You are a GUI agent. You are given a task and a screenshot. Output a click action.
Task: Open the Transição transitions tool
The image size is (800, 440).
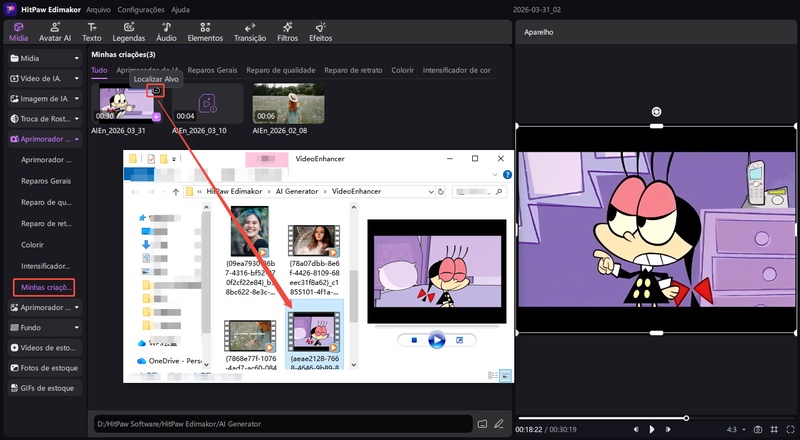pyautogui.click(x=250, y=32)
